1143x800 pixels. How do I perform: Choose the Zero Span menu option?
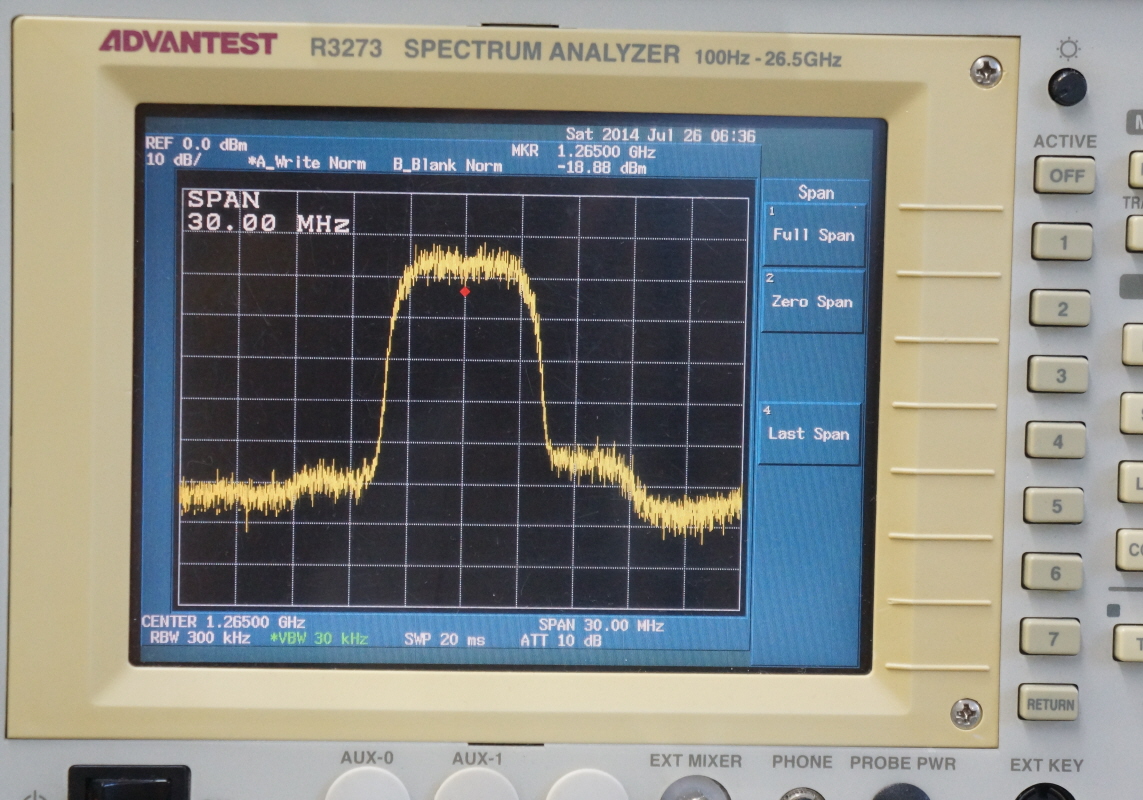pos(812,301)
